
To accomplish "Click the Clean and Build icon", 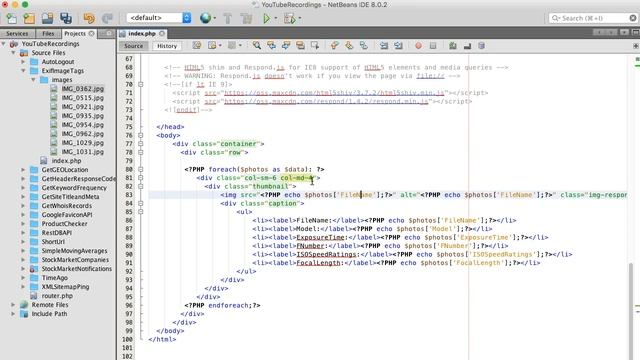I will [x=246, y=18].
